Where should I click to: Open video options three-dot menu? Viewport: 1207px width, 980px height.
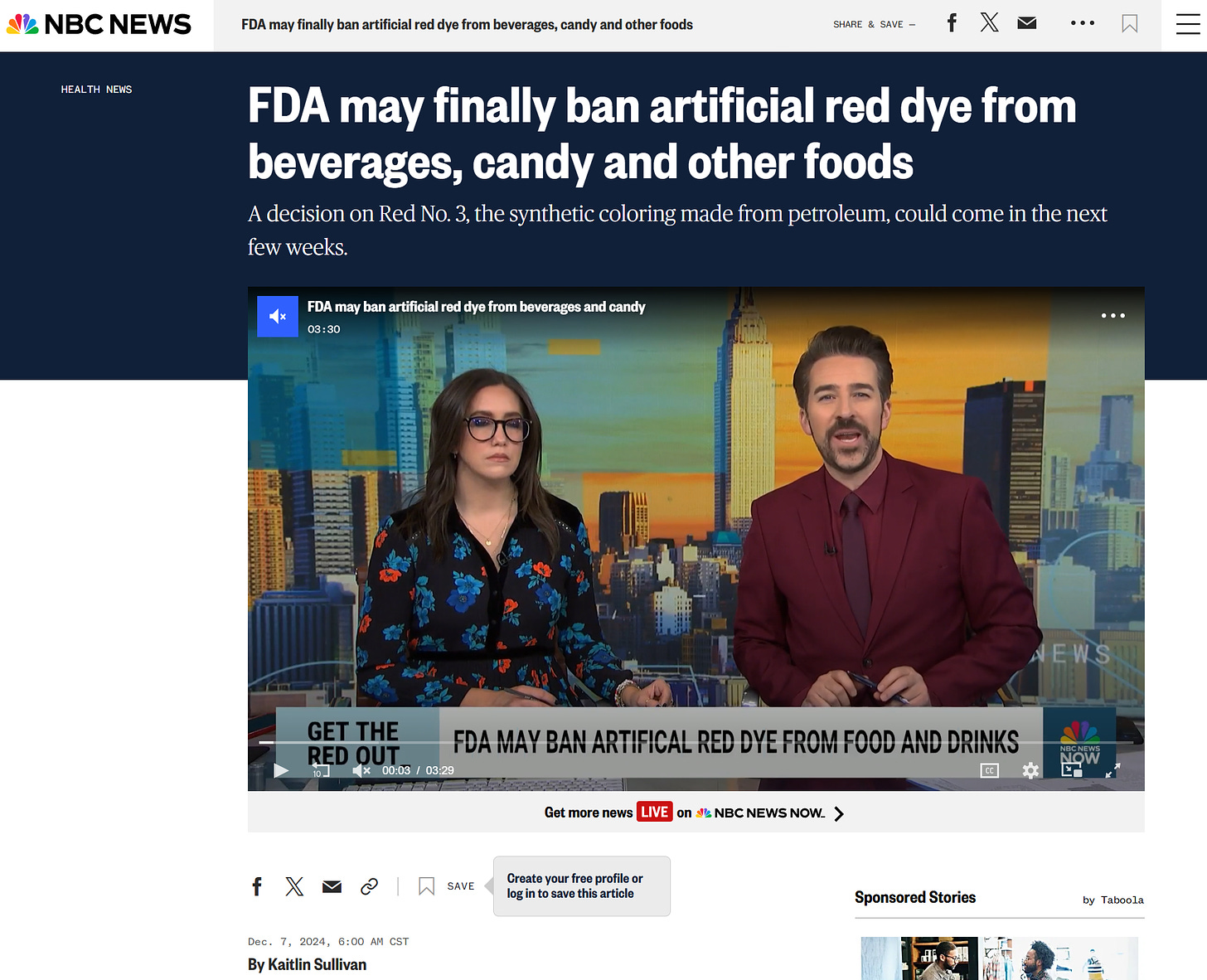pos(1112,316)
